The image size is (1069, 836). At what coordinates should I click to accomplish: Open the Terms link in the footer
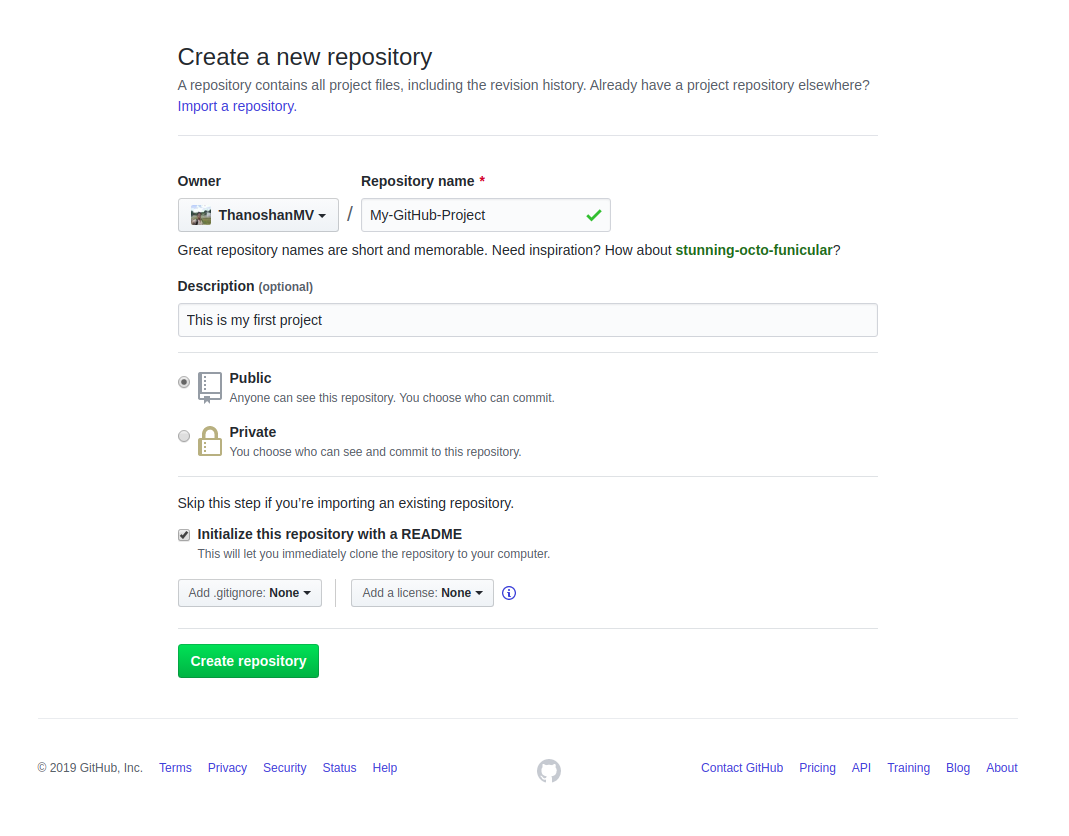coord(175,767)
